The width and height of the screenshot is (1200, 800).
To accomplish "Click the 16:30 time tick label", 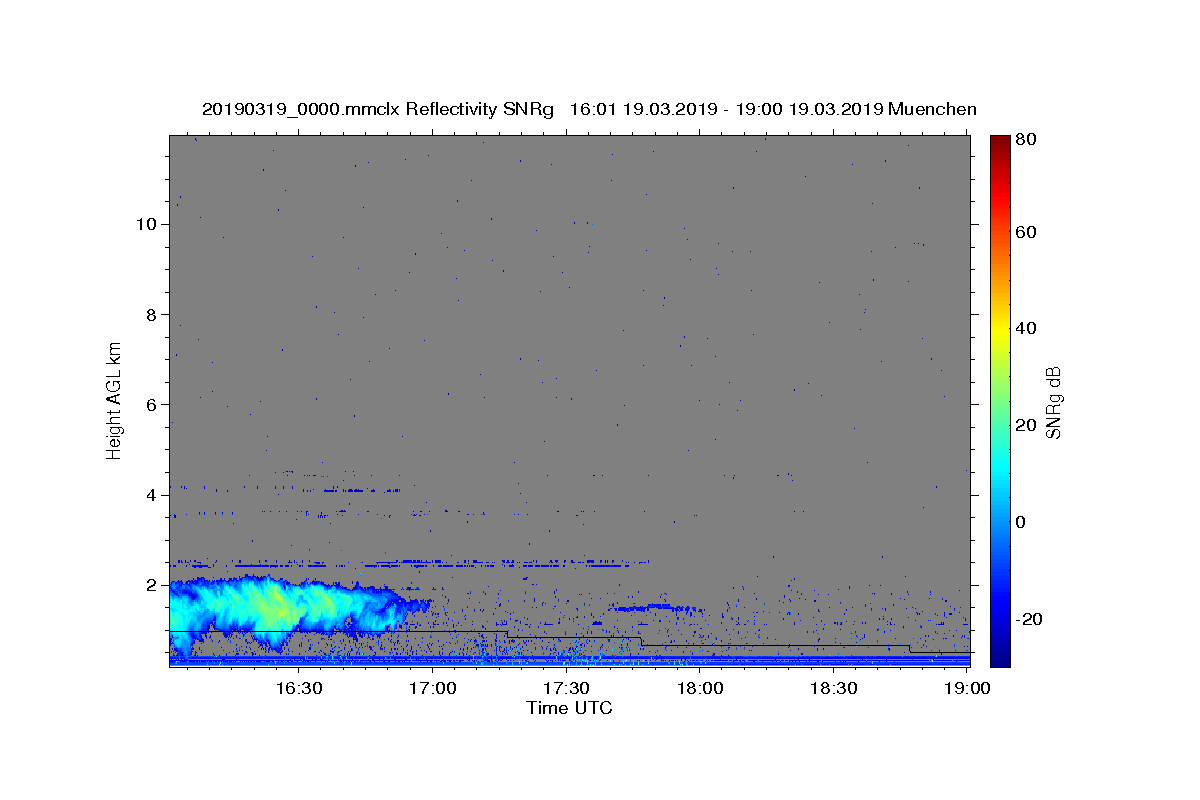I will 298,688.
